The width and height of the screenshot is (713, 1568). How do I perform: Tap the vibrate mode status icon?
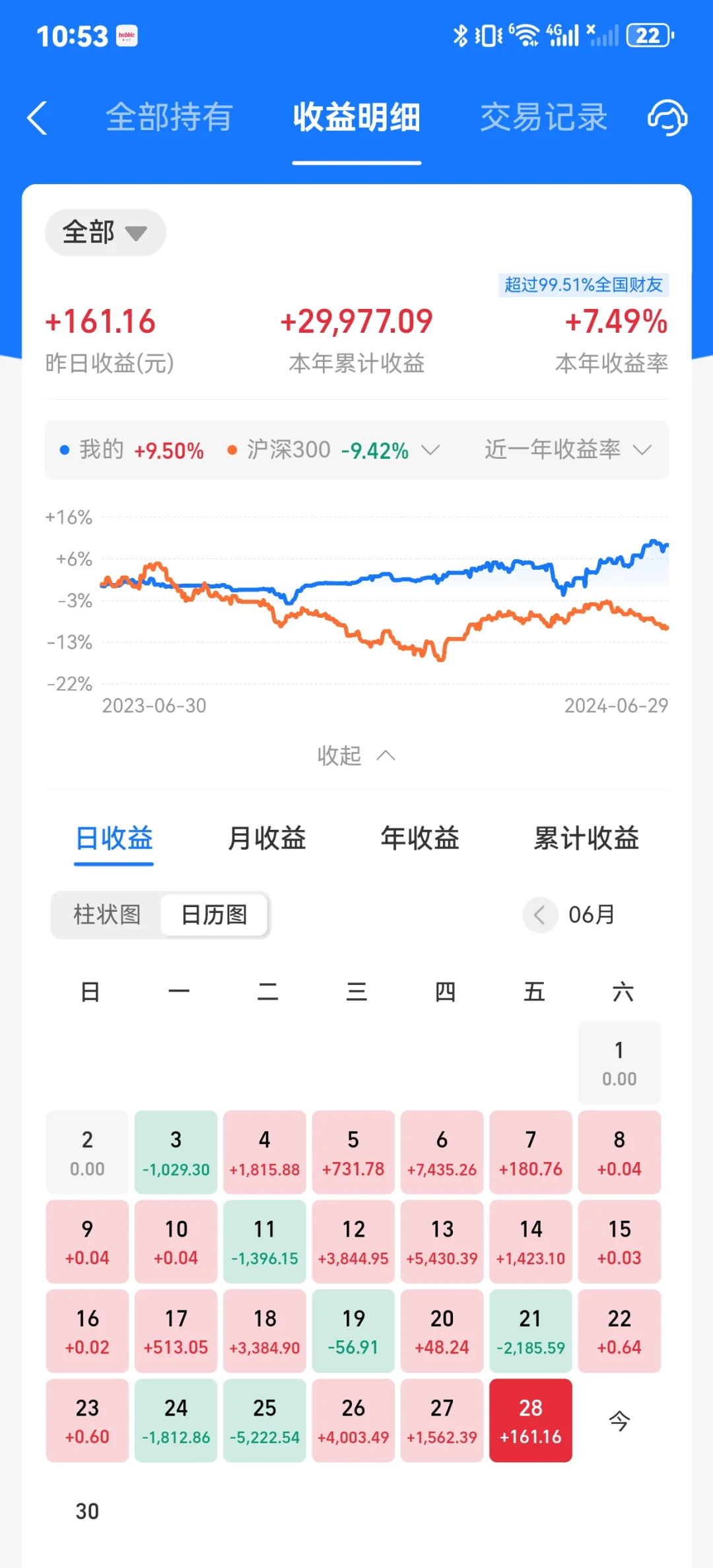[489, 36]
